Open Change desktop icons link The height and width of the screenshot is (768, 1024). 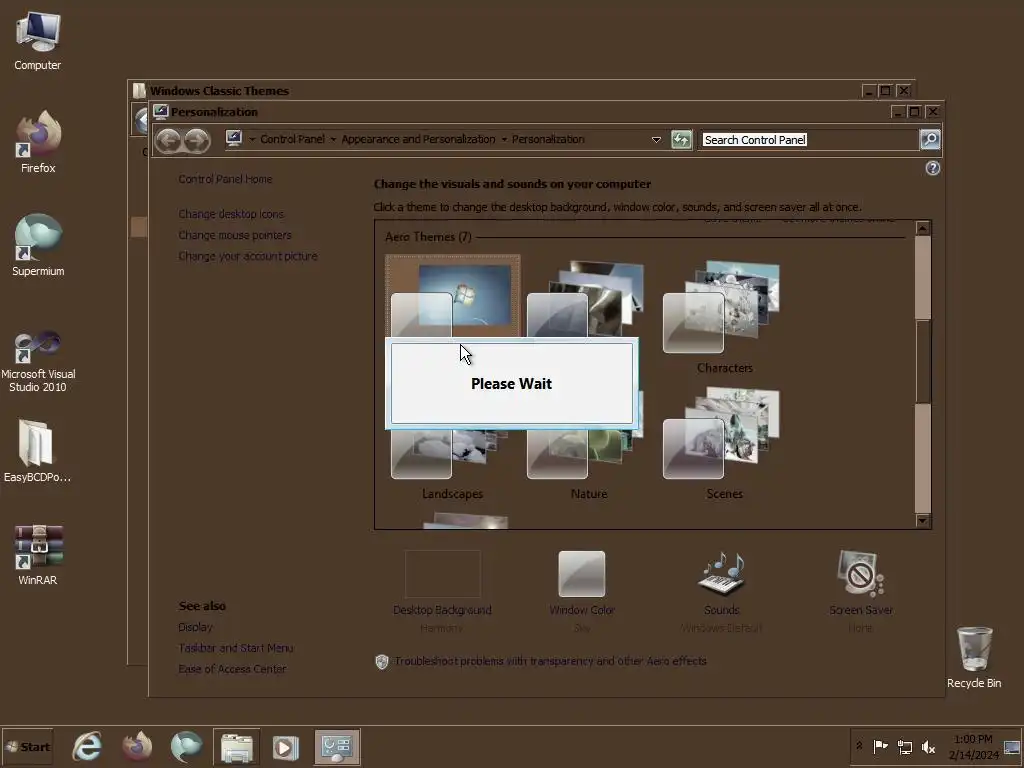(x=231, y=214)
